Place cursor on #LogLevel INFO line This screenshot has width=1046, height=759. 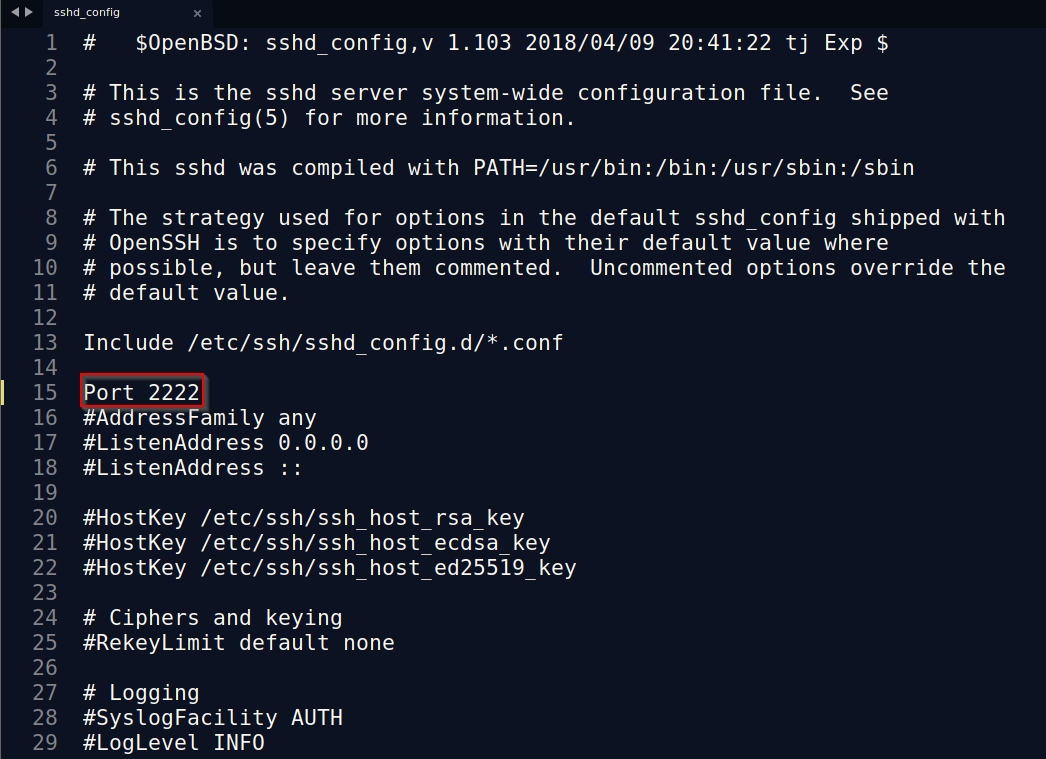point(174,742)
